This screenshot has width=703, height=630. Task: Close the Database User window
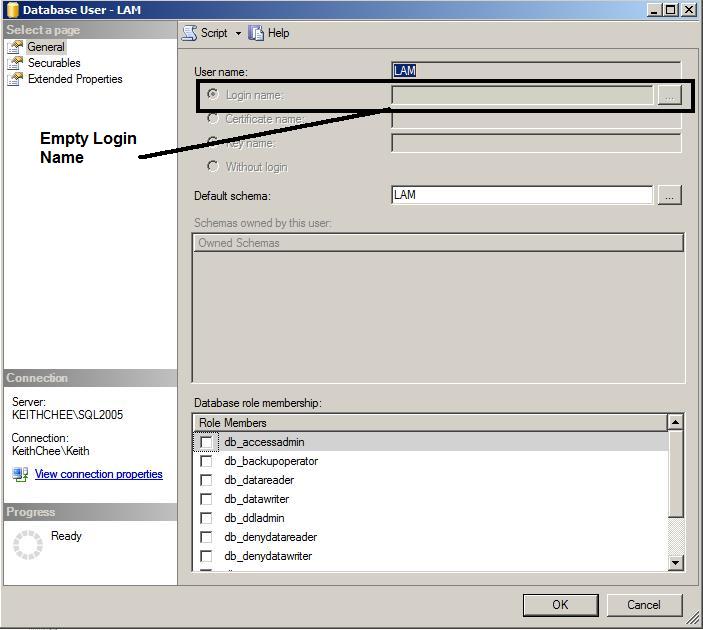pyautogui.click(x=689, y=9)
